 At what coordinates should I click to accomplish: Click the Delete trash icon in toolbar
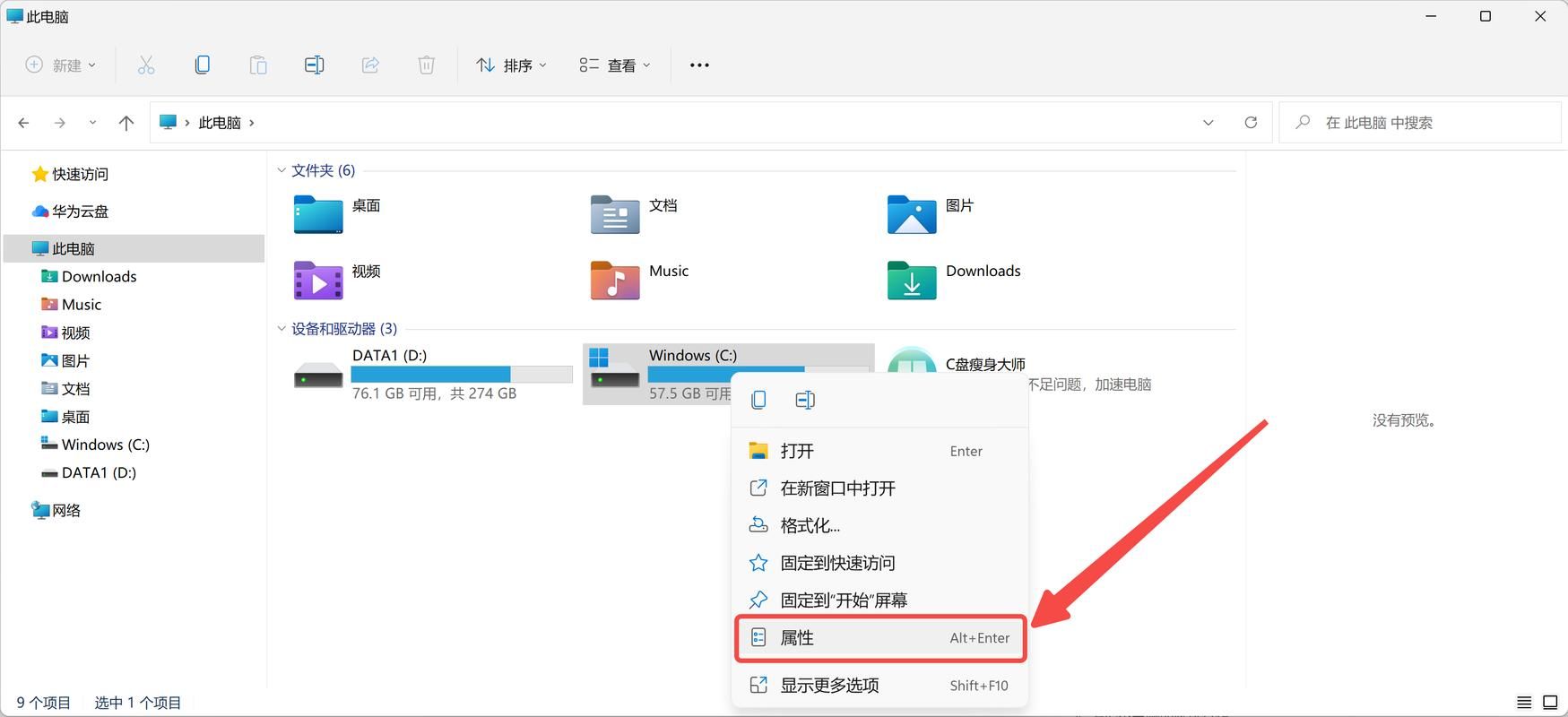427,65
